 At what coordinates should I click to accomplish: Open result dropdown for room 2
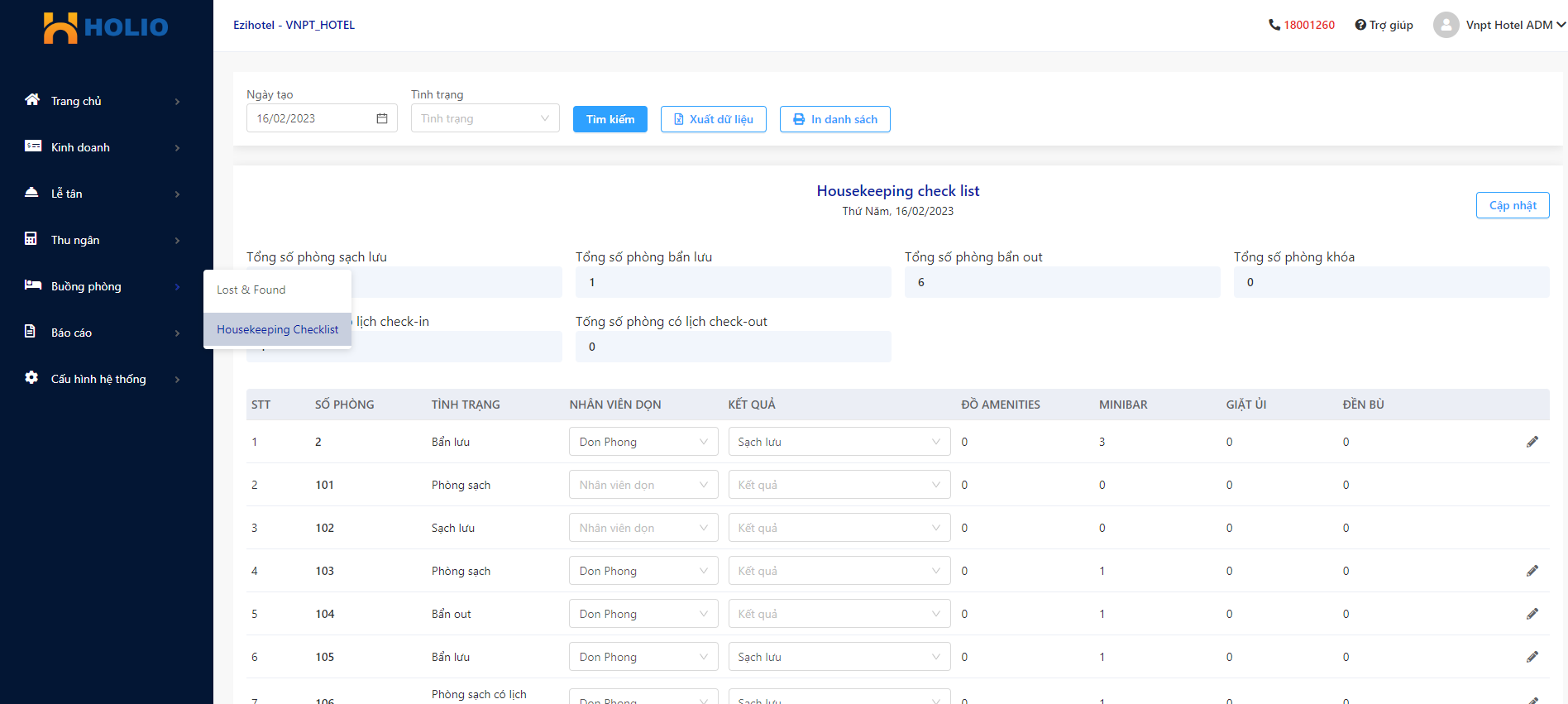[839, 442]
